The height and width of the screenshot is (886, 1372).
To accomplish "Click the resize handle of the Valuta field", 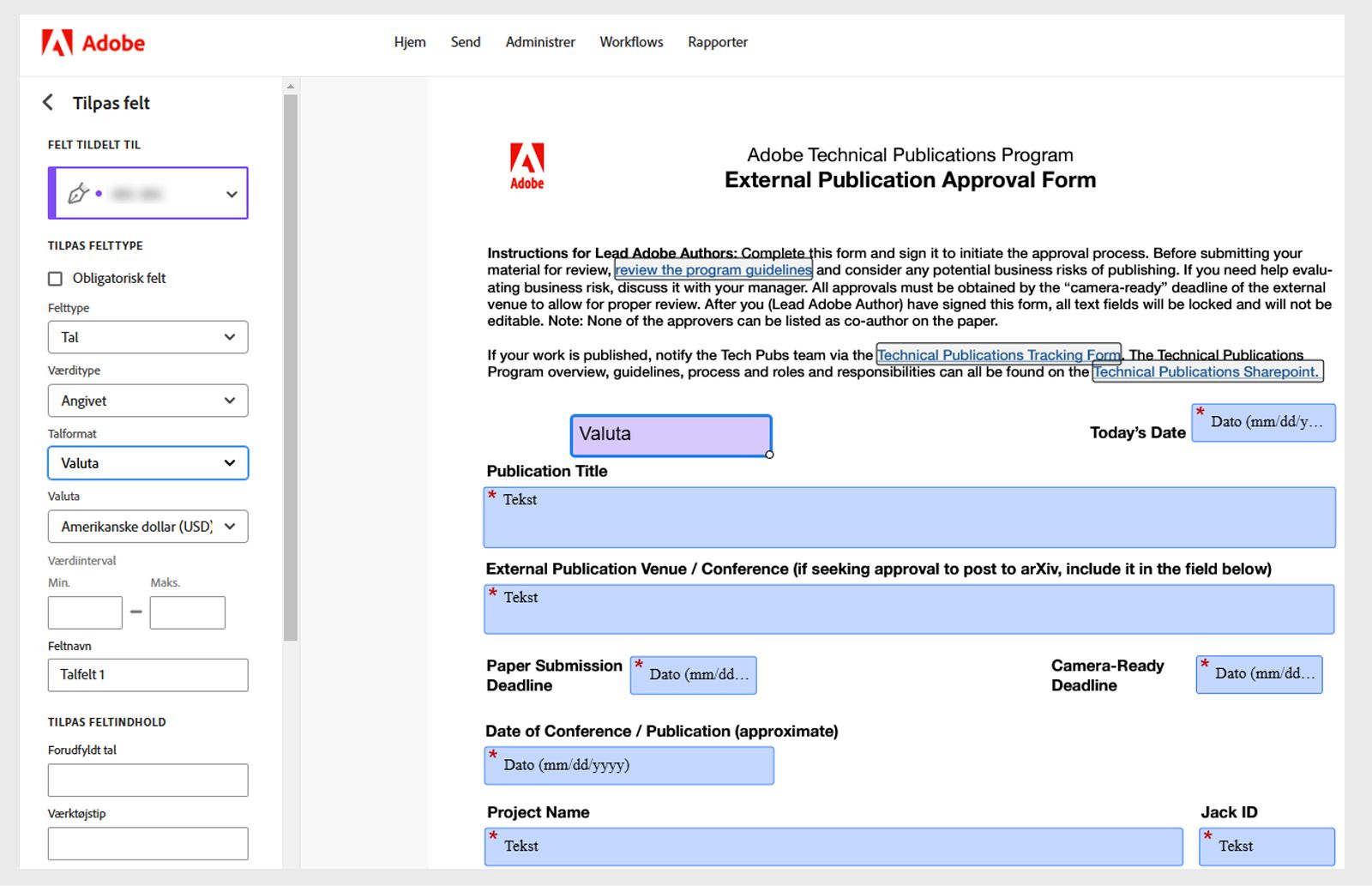I will tap(770, 455).
